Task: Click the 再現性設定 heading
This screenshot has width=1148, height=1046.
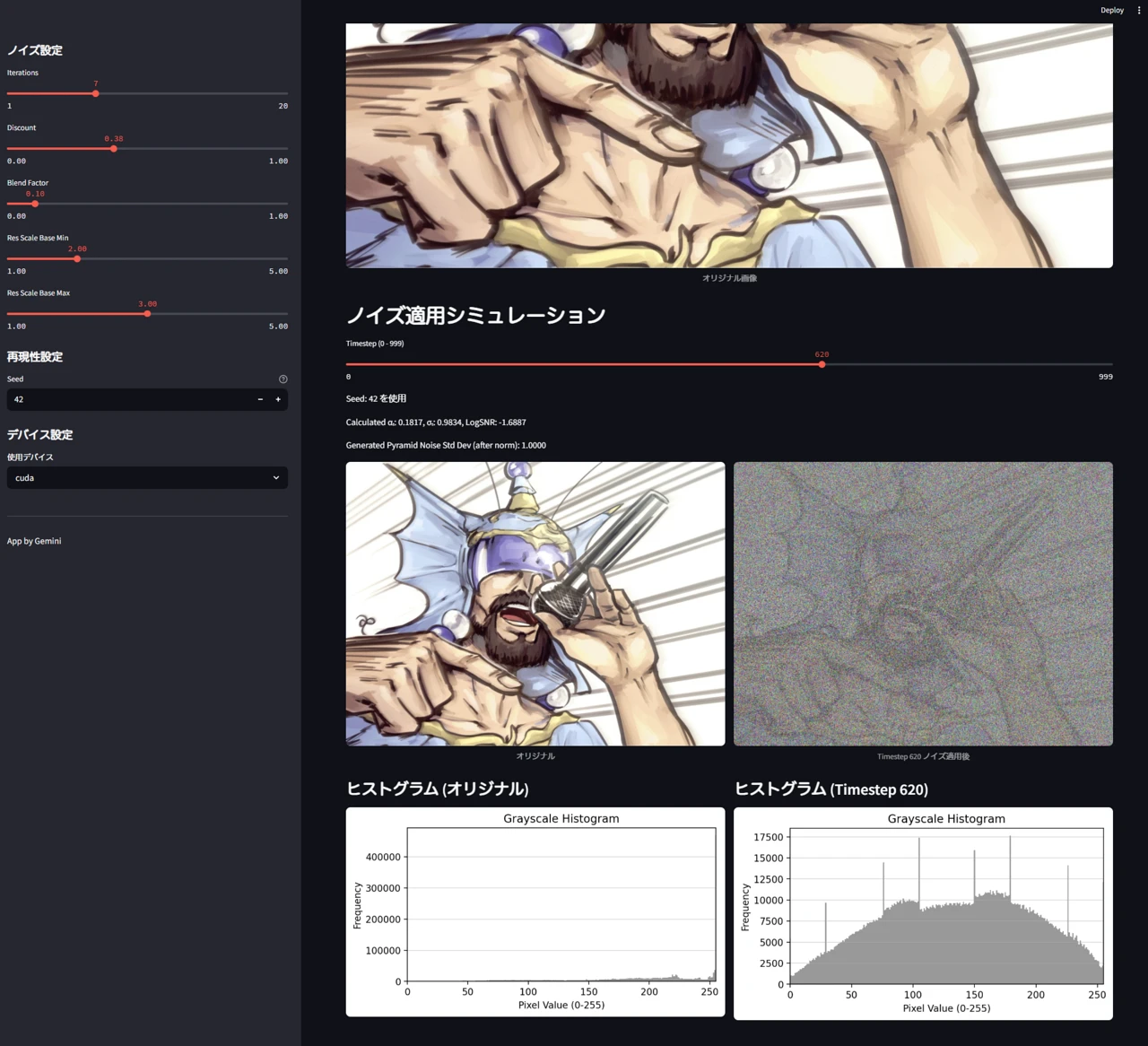Action: pos(35,357)
